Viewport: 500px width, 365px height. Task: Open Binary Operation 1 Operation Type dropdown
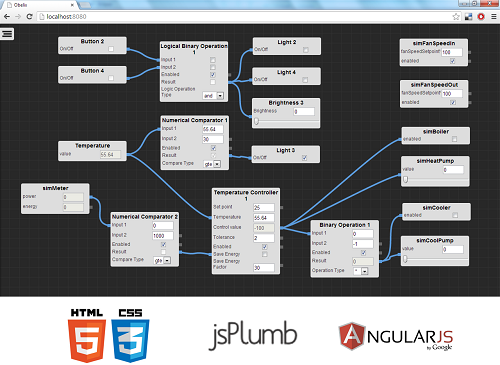click(x=361, y=271)
